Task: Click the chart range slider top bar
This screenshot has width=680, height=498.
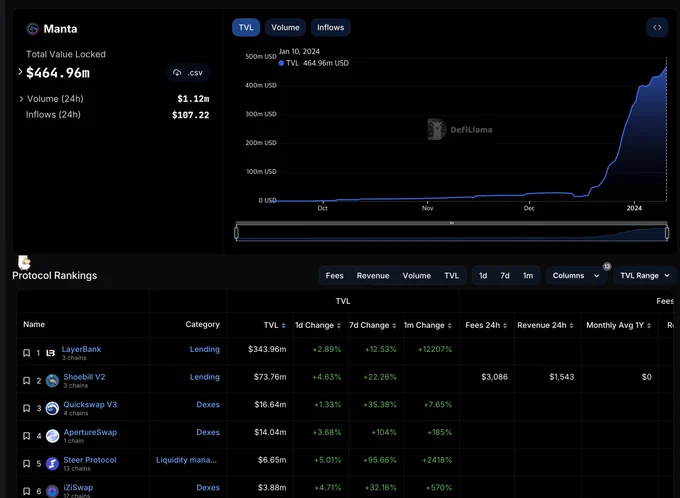Action: click(x=451, y=223)
